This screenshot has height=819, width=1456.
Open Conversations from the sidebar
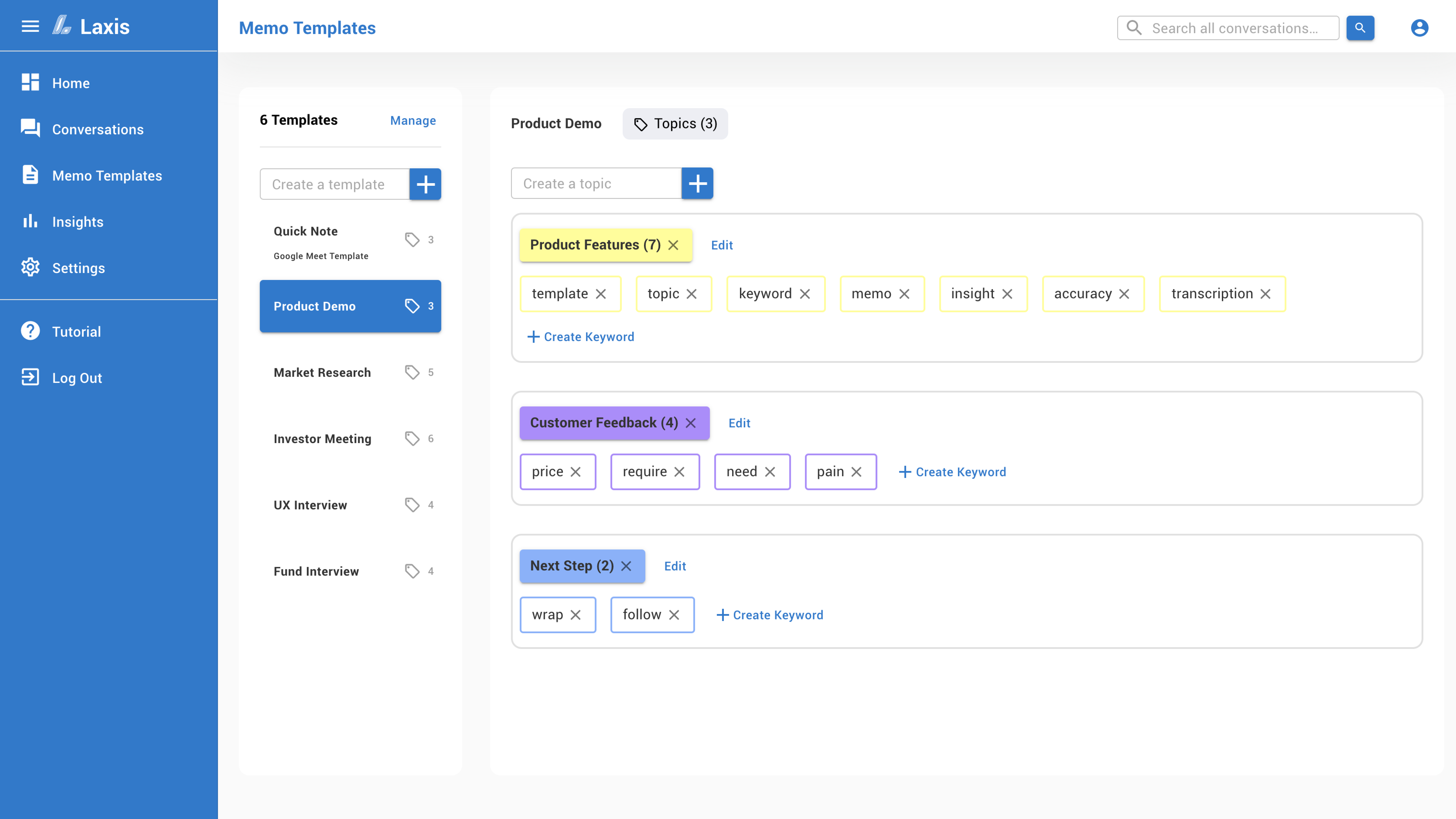pyautogui.click(x=30, y=129)
